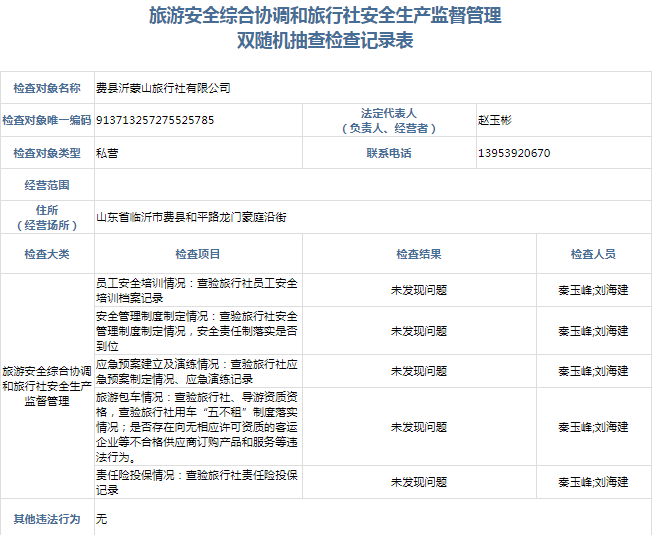Click the 检查项目 column header

198,254
